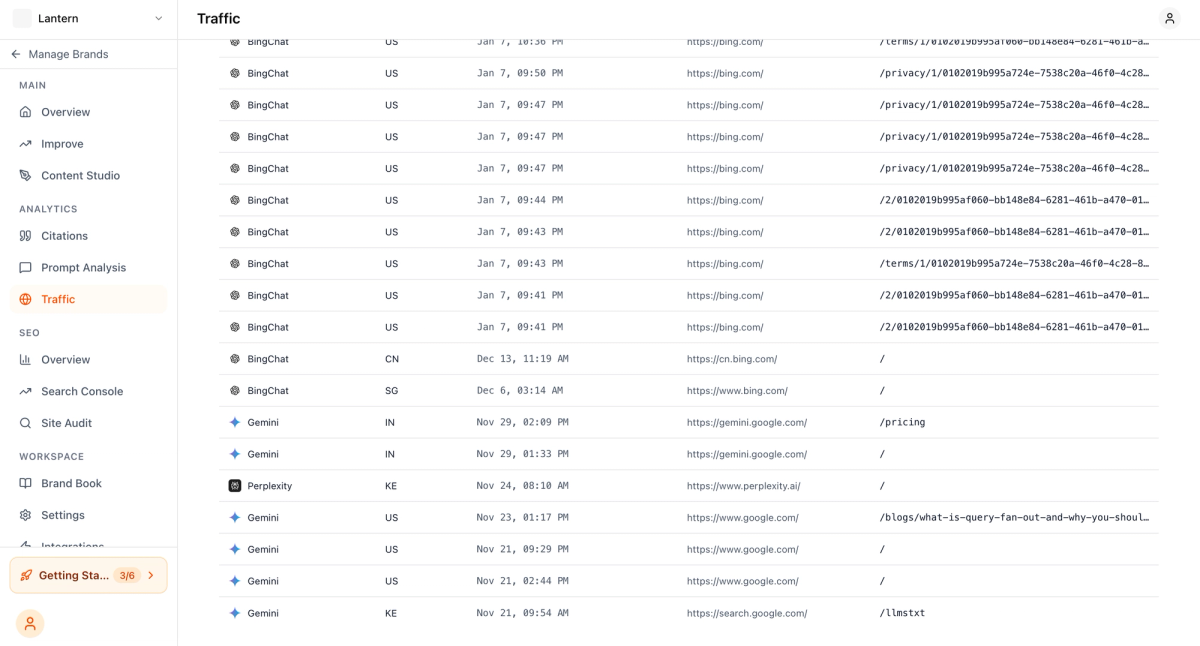Open the Lantern brand switcher dropdown
Image resolution: width=1200 pixels, height=646 pixels.
click(x=88, y=17)
